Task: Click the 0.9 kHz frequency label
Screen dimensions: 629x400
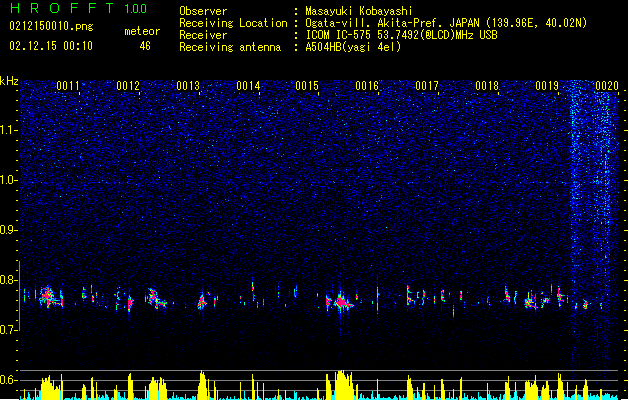Action: (8, 230)
